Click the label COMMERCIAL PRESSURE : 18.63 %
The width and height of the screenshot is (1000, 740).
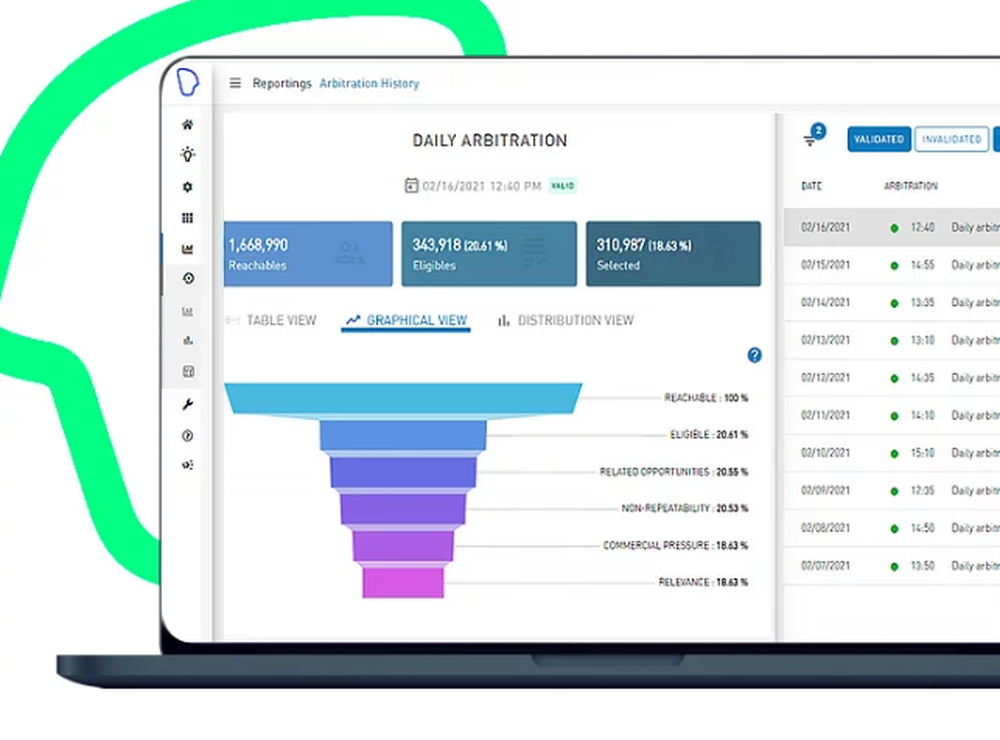[x=675, y=545]
